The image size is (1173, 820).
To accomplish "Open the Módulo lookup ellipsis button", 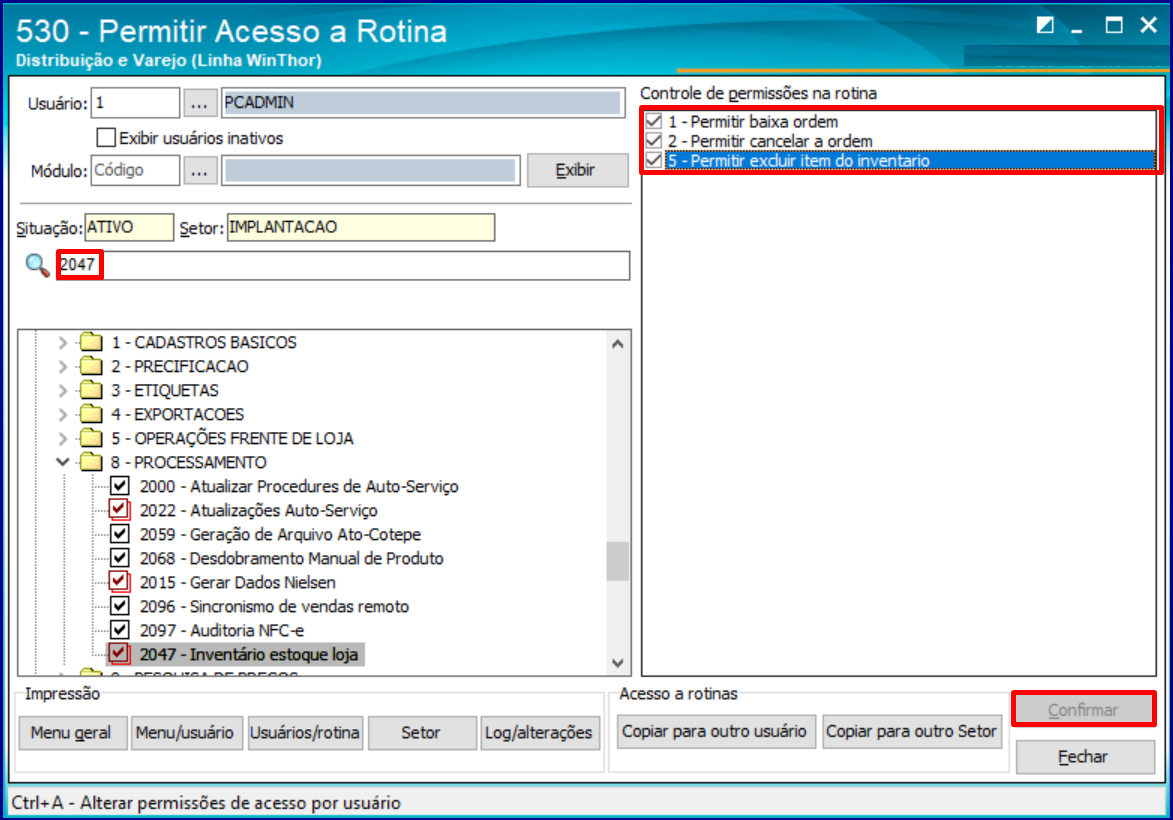I will pos(199,171).
